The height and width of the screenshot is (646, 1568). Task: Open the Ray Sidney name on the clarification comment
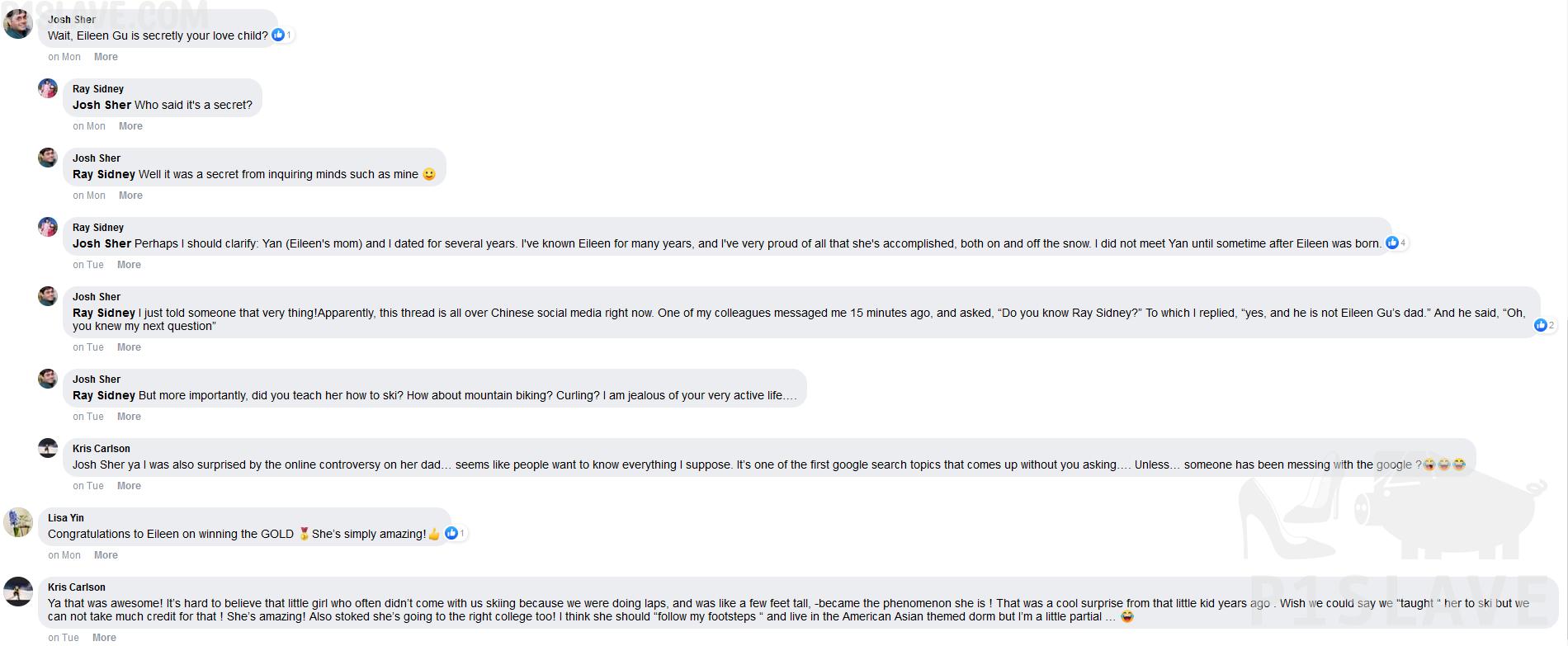pyautogui.click(x=98, y=228)
